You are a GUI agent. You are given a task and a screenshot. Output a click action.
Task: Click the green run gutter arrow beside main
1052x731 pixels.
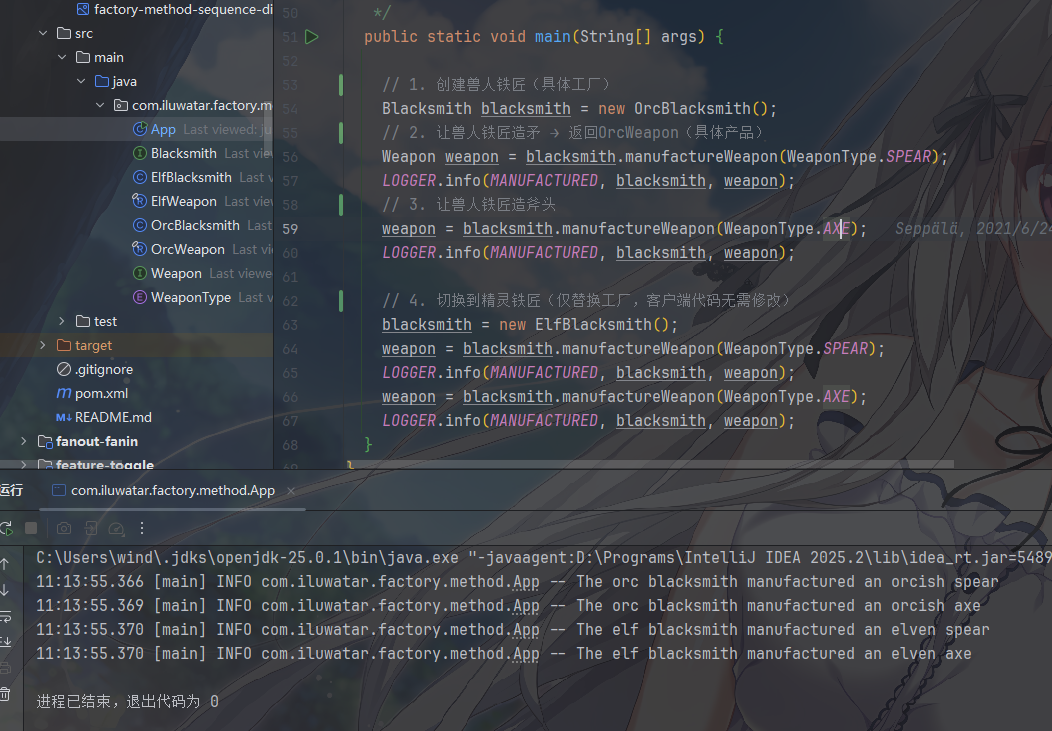pyautogui.click(x=312, y=37)
